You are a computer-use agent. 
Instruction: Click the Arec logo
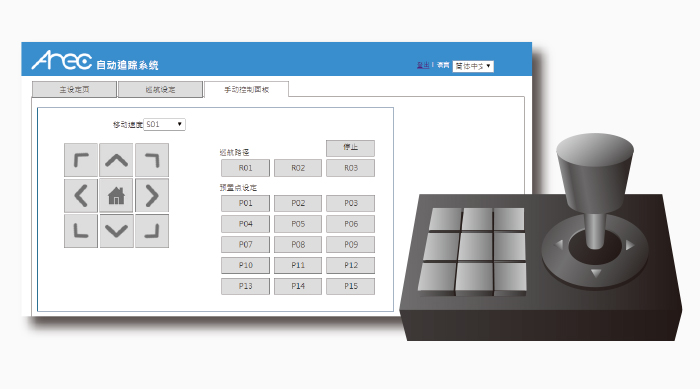tap(62, 60)
